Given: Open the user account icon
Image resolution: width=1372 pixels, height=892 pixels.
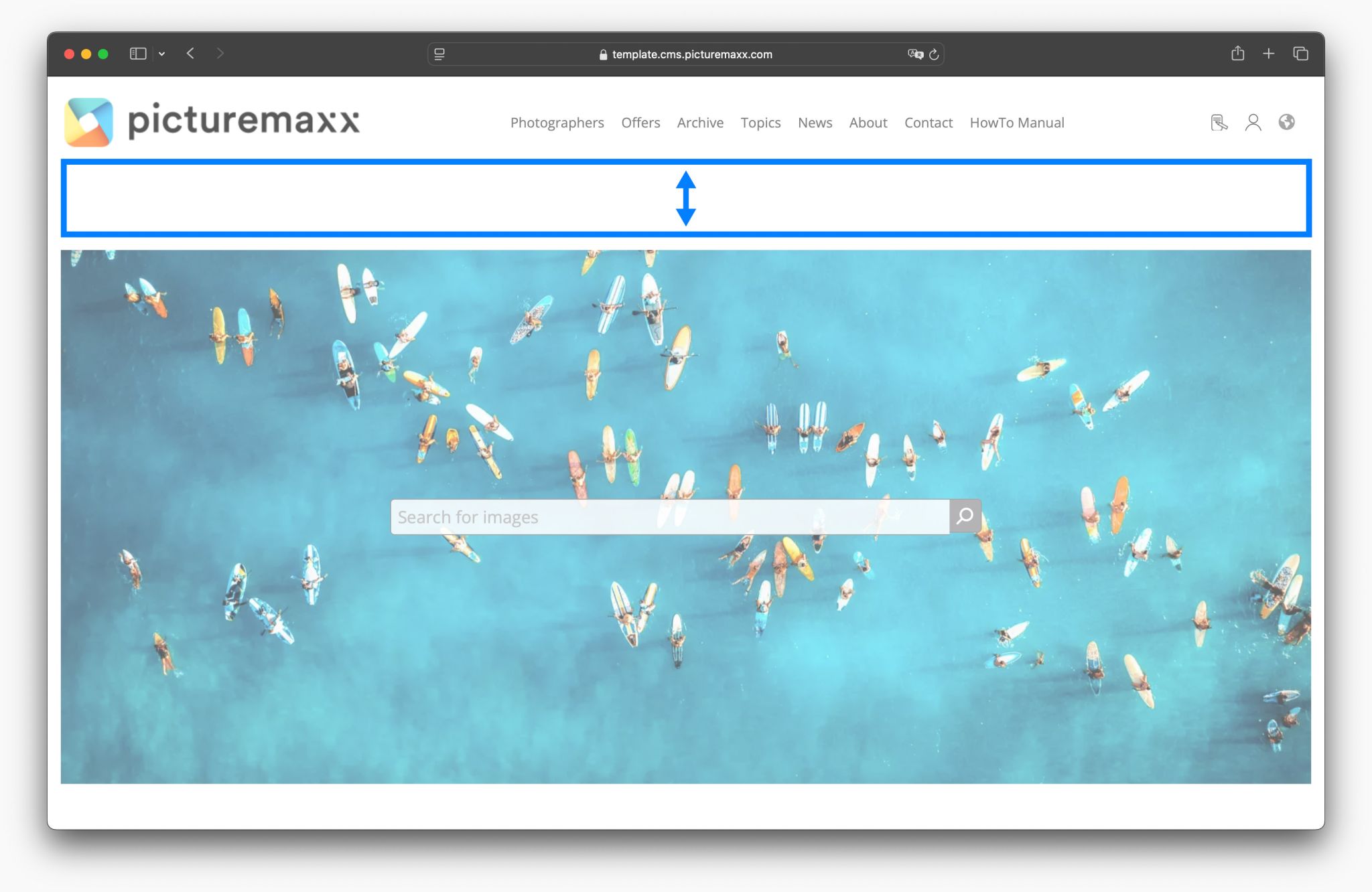Looking at the screenshot, I should click(x=1253, y=122).
